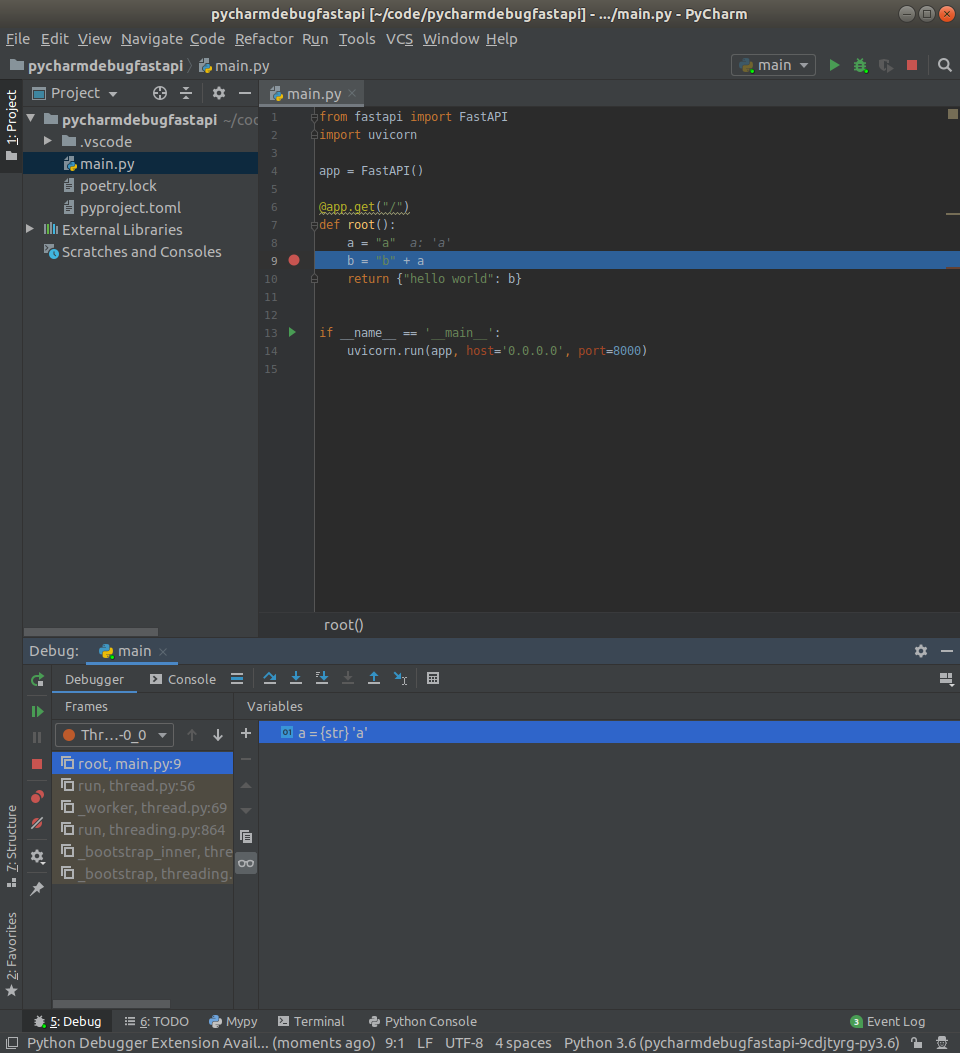Open the main run configuration dropdown
Screen dimensions: 960x1053
(x=771, y=63)
